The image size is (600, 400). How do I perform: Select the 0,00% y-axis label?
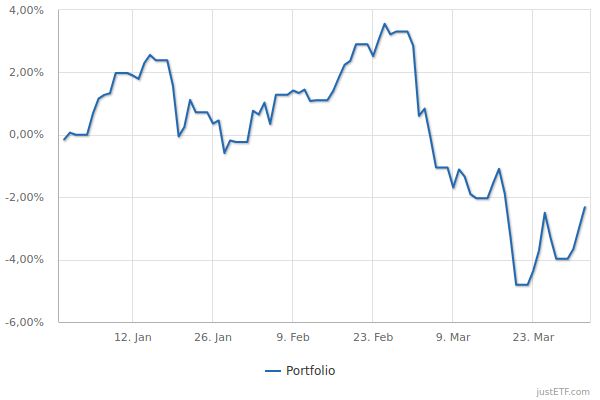pos(28,135)
